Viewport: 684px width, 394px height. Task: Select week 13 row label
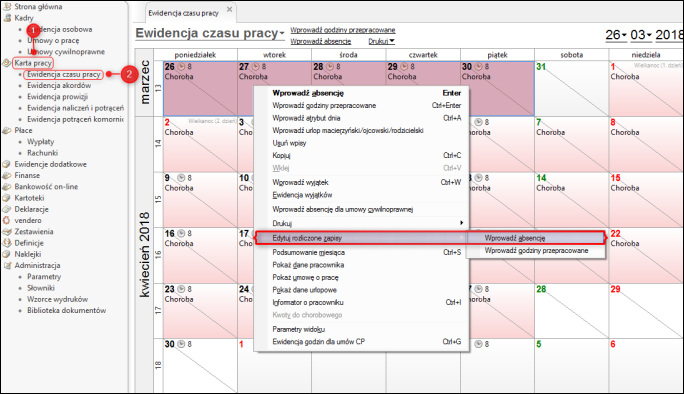[158, 89]
